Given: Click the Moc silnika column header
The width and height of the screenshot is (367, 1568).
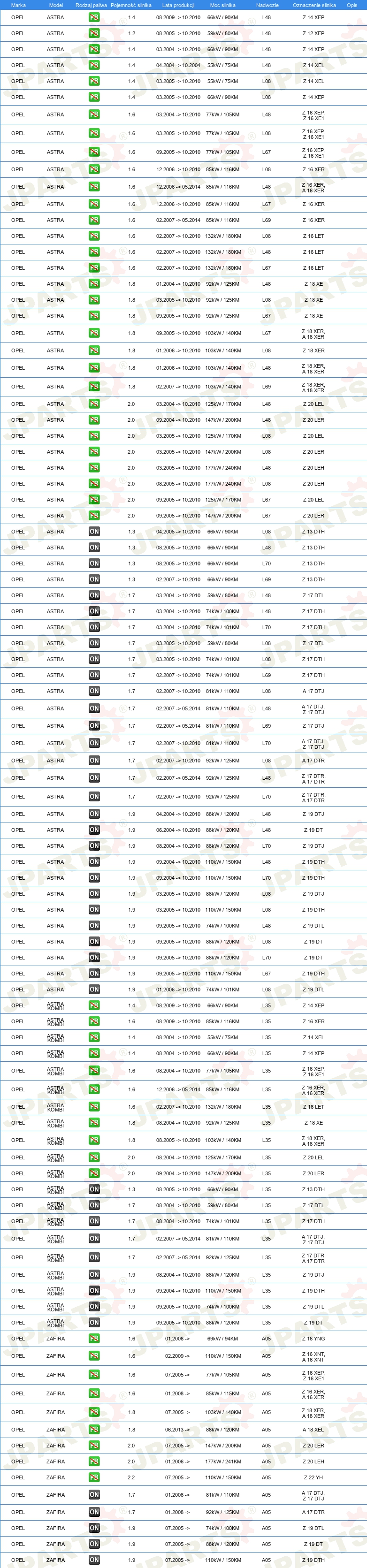Looking at the screenshot, I should (x=223, y=5).
